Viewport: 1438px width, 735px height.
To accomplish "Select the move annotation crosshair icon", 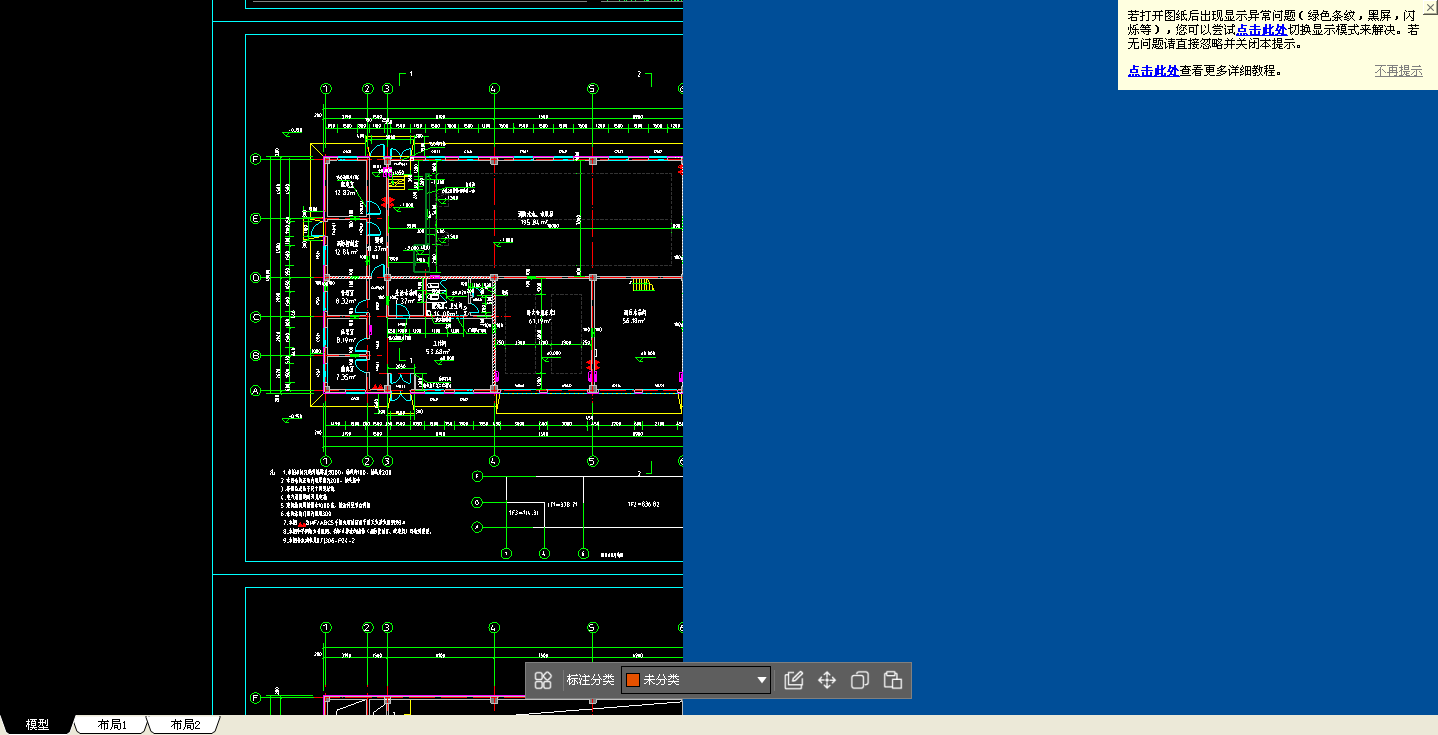I will [x=827, y=681].
